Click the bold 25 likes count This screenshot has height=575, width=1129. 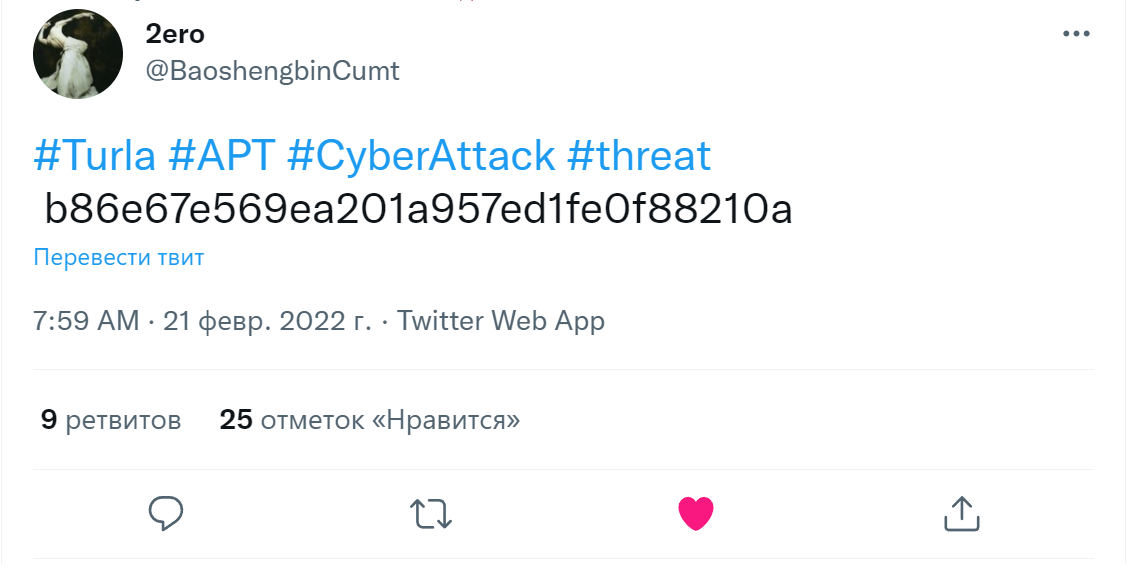pos(236,420)
